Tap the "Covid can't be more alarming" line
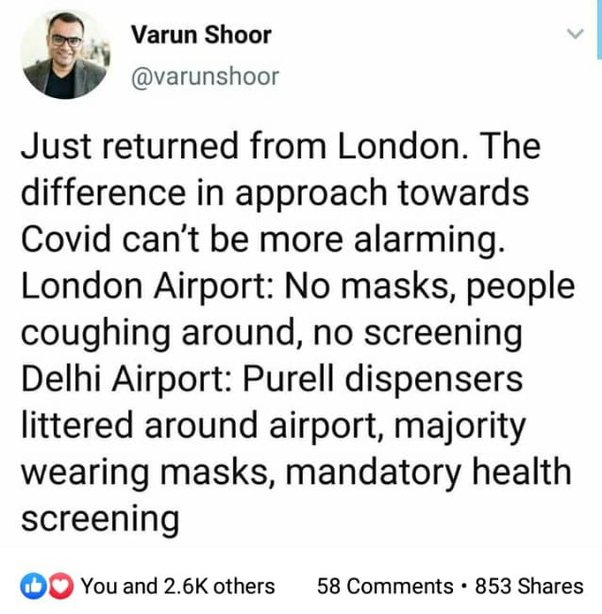602x614 pixels. pos(263,240)
